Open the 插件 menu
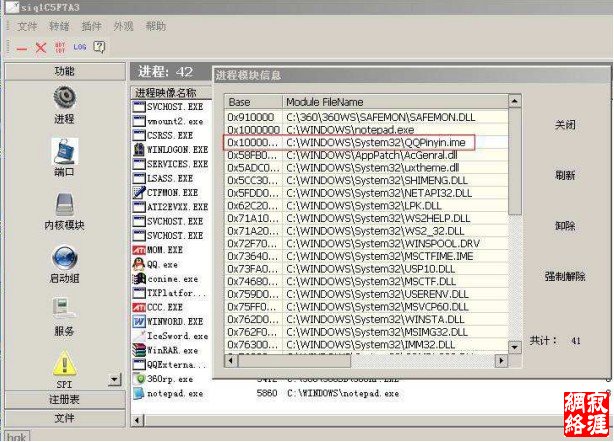 (x=91, y=26)
